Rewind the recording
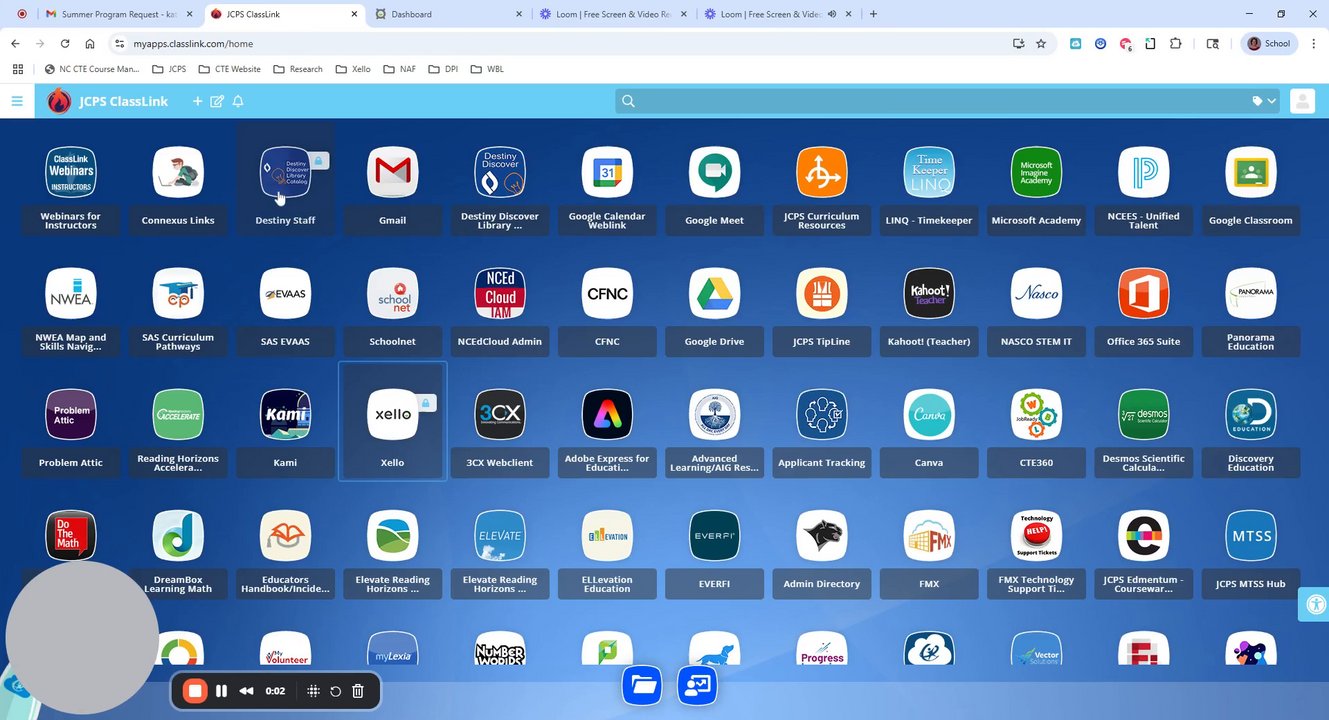 (246, 691)
